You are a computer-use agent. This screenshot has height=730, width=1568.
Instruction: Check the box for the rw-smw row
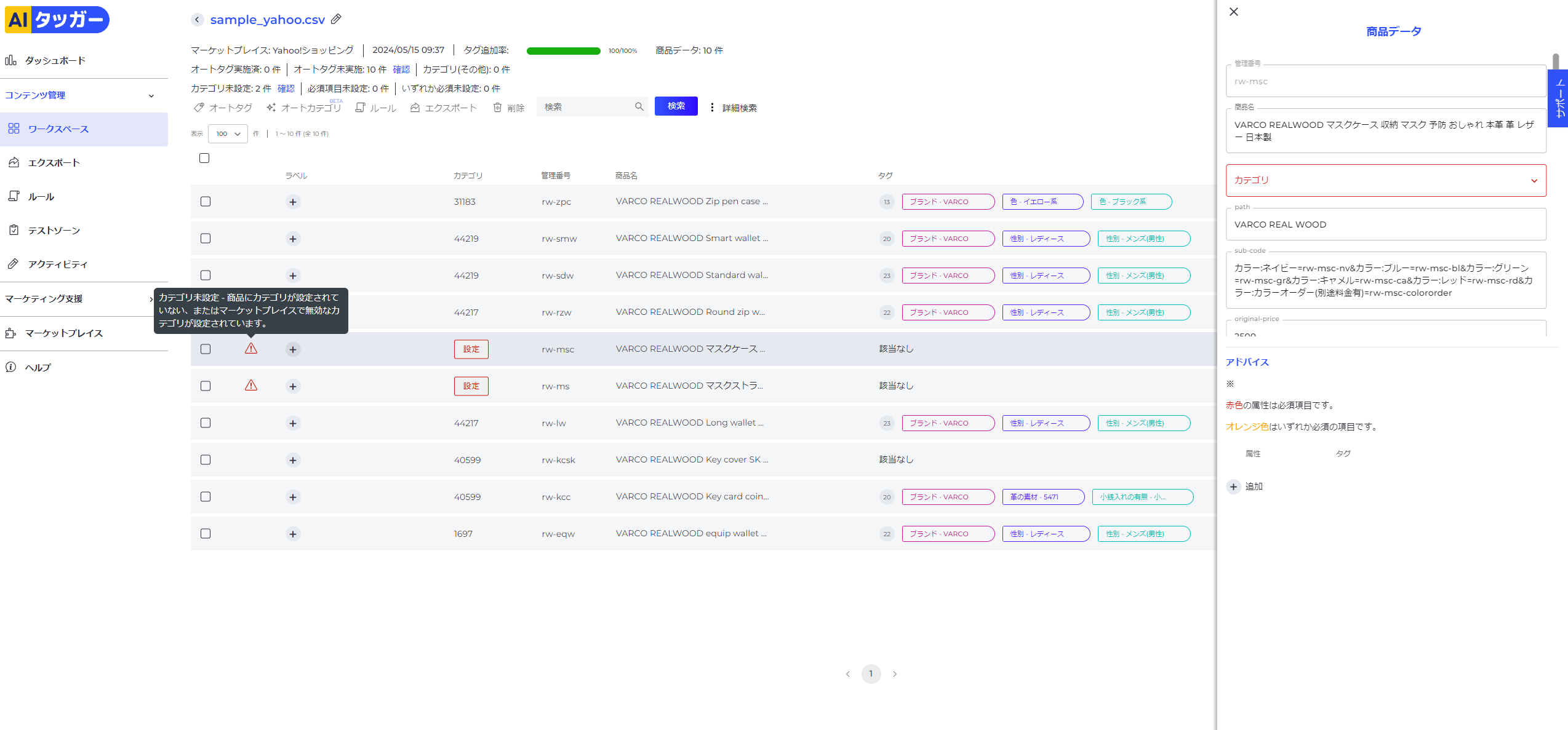pyautogui.click(x=206, y=239)
